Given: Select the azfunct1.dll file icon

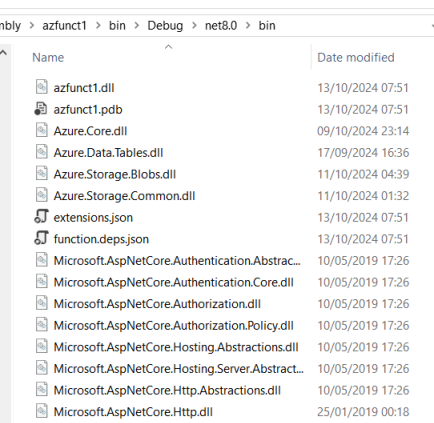Looking at the screenshot, I should tap(41, 87).
